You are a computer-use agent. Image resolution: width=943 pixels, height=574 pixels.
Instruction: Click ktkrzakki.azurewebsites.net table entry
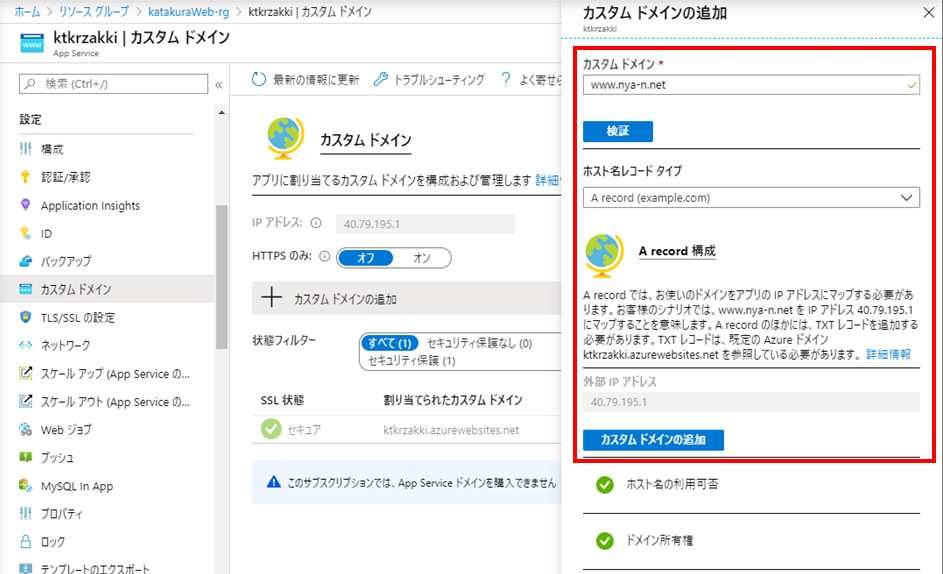[451, 430]
